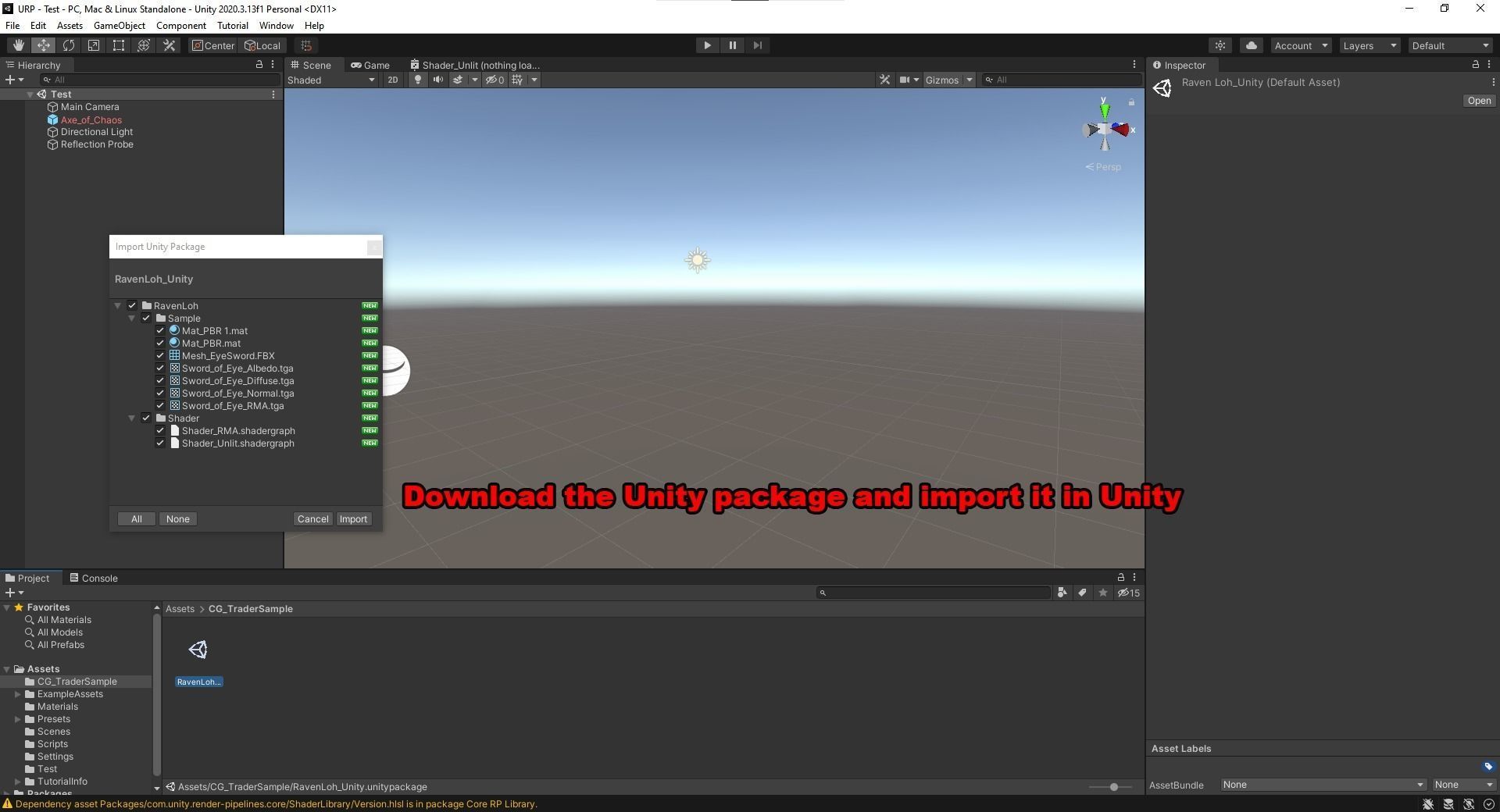Viewport: 1500px width, 812px height.
Task: Open Collaborate services sun icon
Action: 1220,45
